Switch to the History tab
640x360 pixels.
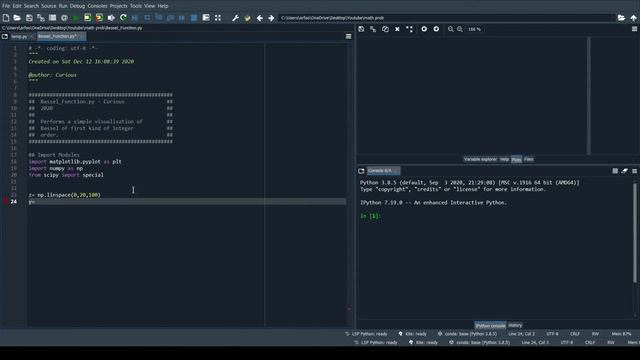[515, 325]
